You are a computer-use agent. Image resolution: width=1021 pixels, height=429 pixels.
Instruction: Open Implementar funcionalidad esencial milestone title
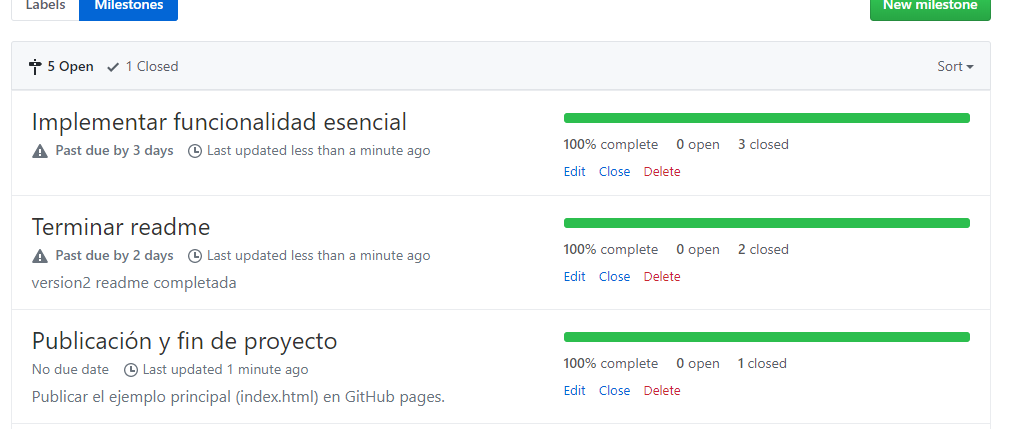219,122
